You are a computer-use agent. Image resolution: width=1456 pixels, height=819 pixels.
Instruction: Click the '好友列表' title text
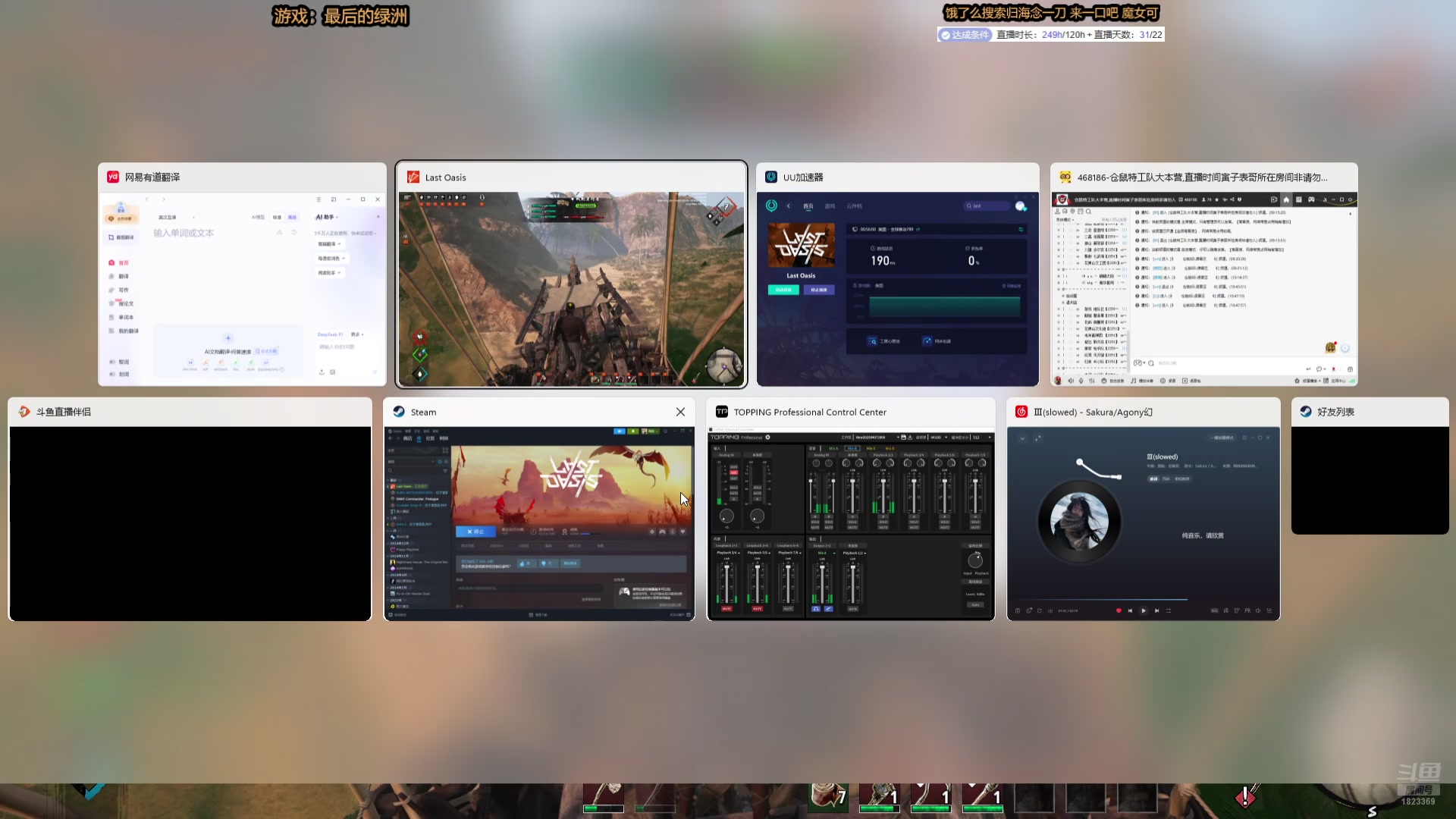[x=1335, y=412]
